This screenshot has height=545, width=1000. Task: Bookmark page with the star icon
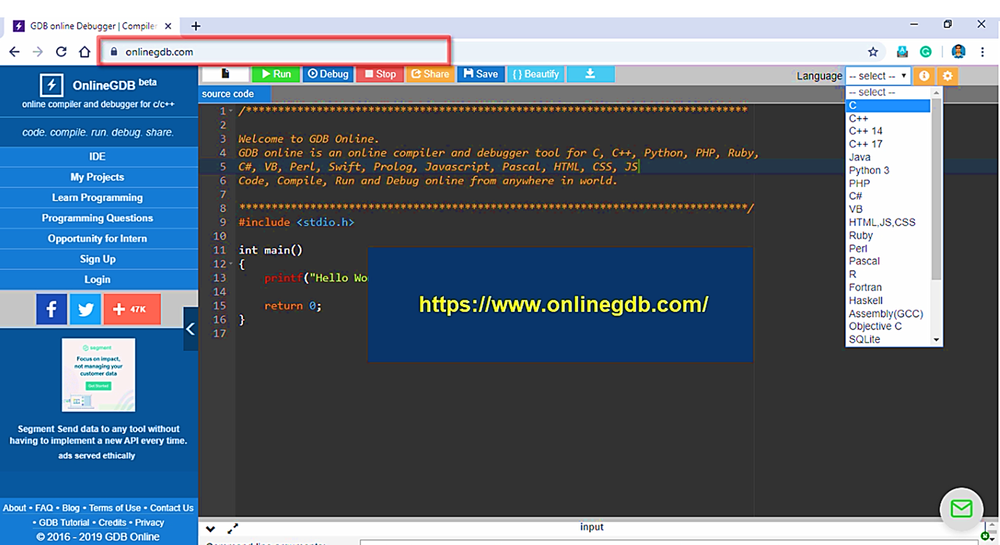[873, 52]
